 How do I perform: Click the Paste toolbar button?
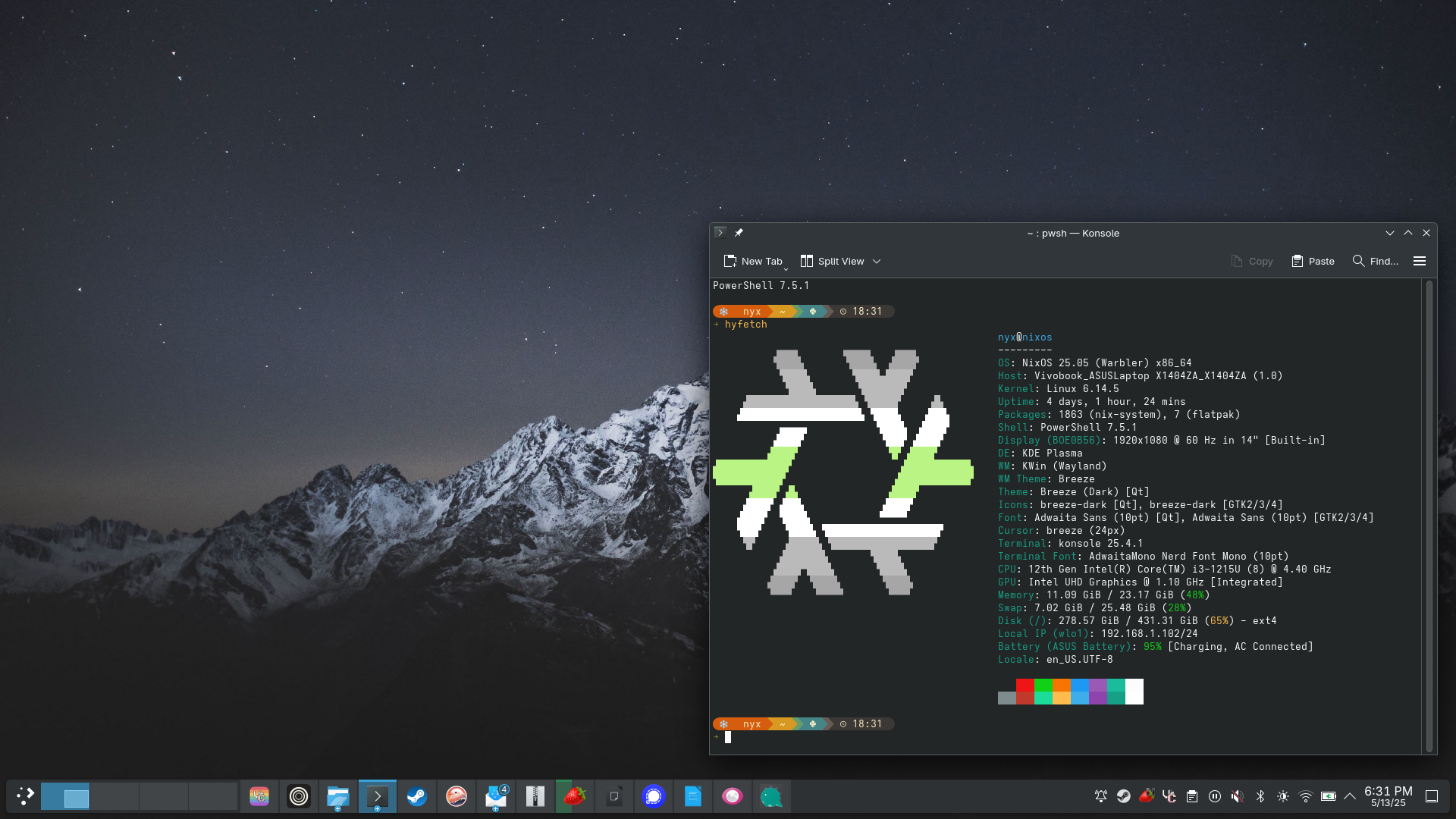[x=1313, y=261]
